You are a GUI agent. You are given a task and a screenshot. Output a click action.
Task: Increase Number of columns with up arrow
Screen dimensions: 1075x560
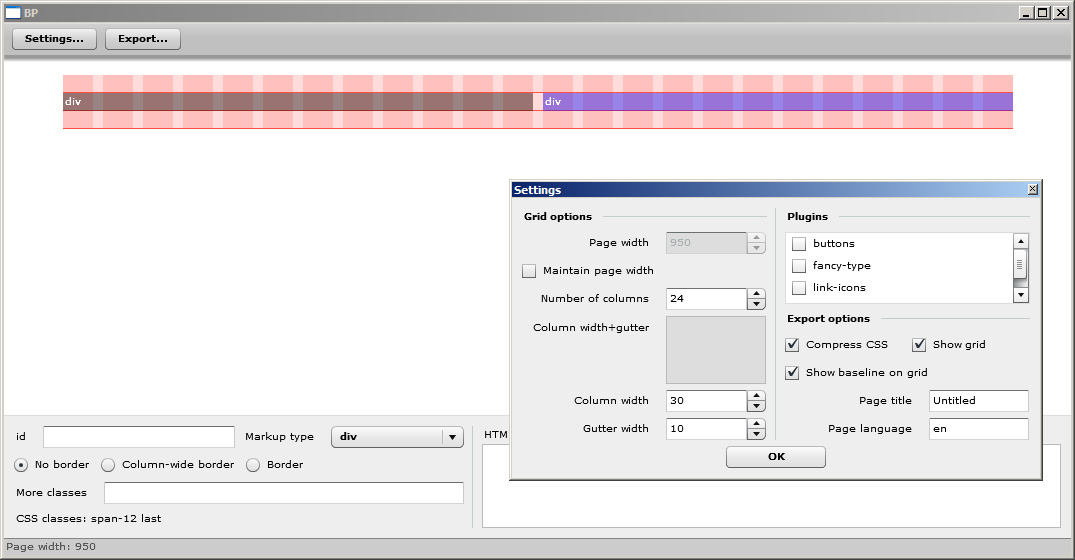click(756, 294)
